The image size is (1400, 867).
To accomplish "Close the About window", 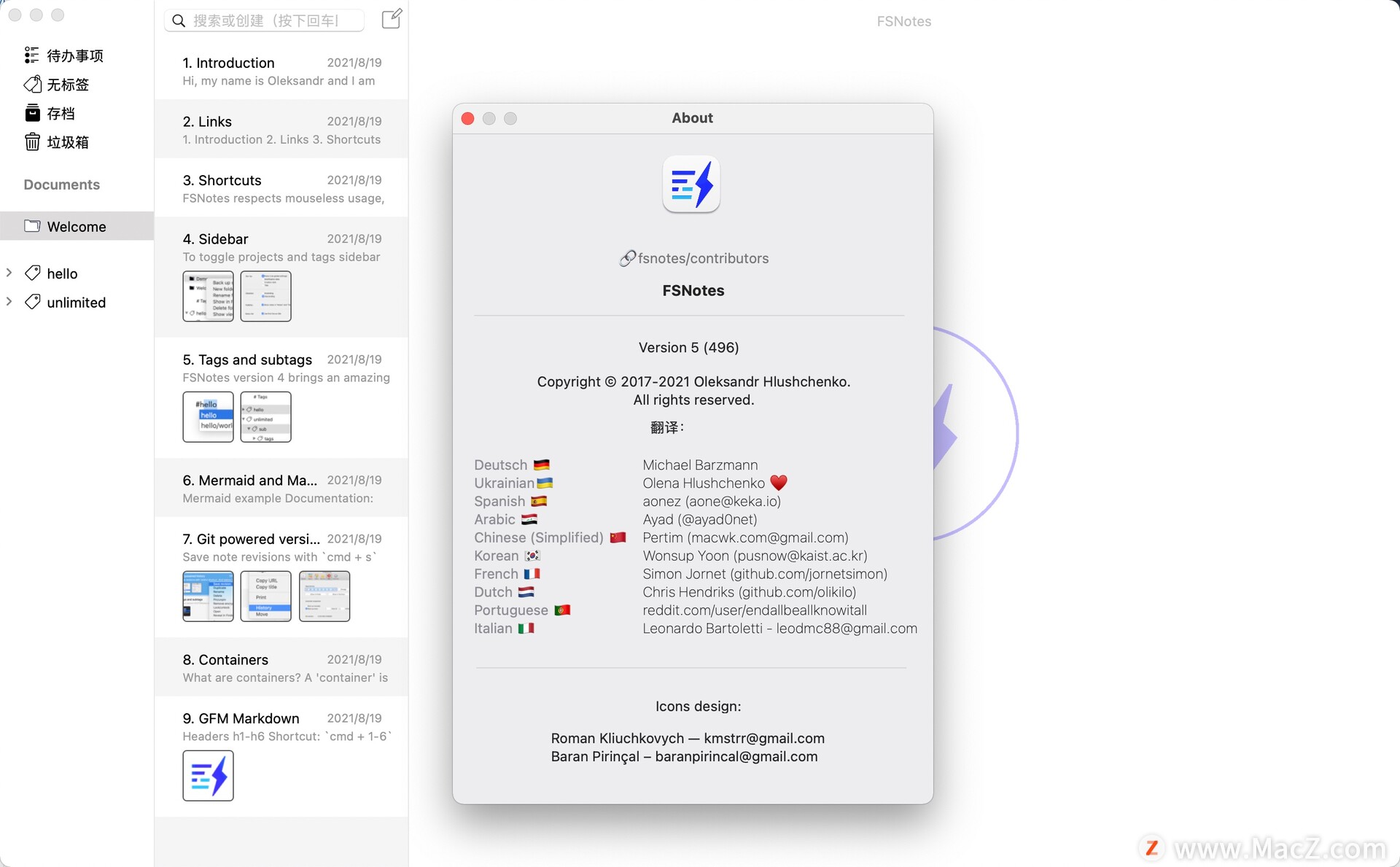I will coord(468,118).
